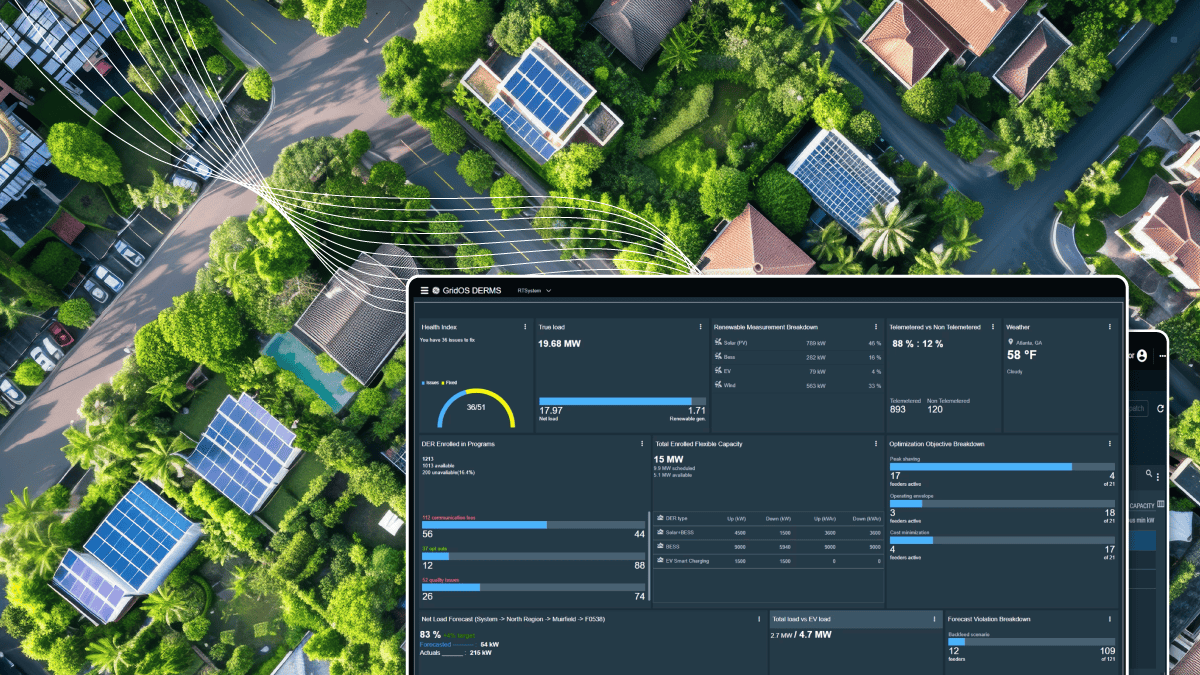
Task: Click the Bess measurement icon
Action: [718, 357]
